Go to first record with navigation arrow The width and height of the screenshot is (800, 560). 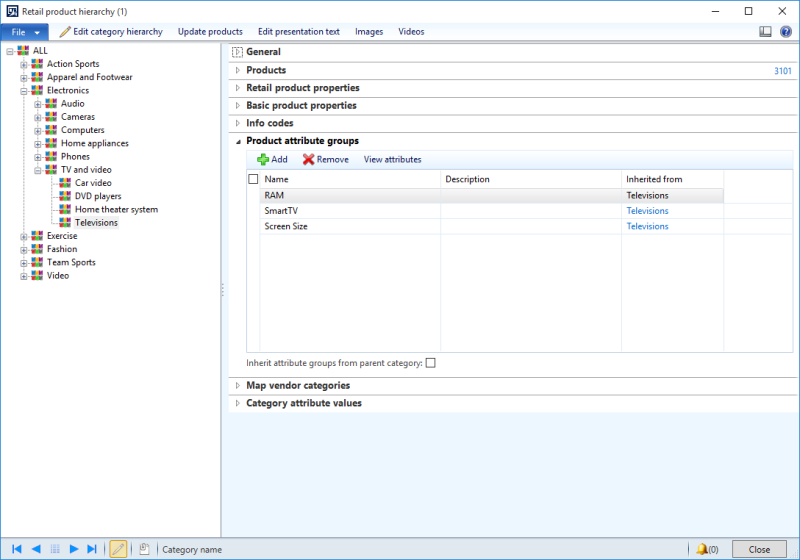16,549
